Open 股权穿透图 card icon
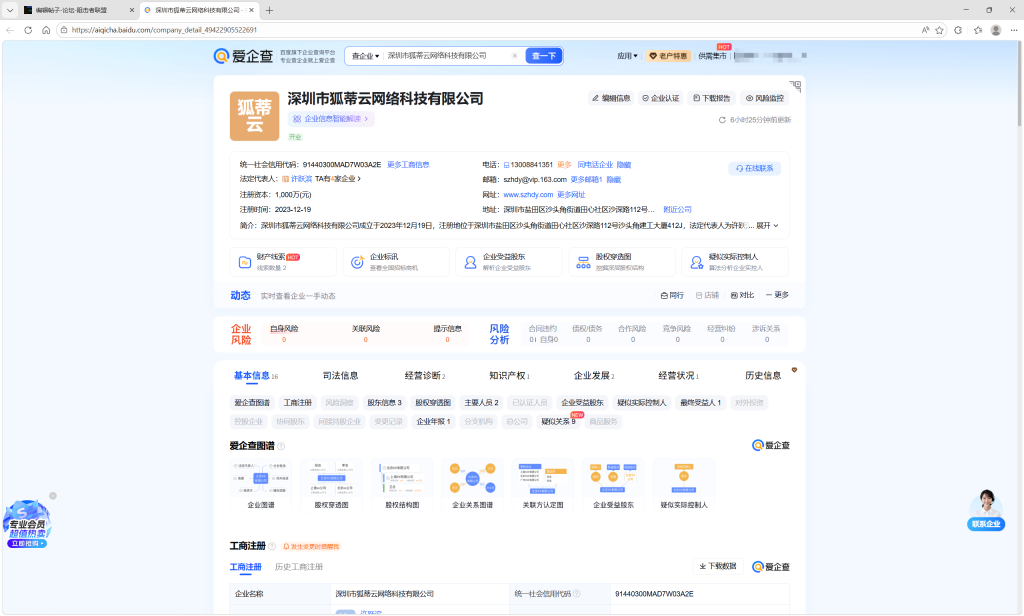 [583, 263]
